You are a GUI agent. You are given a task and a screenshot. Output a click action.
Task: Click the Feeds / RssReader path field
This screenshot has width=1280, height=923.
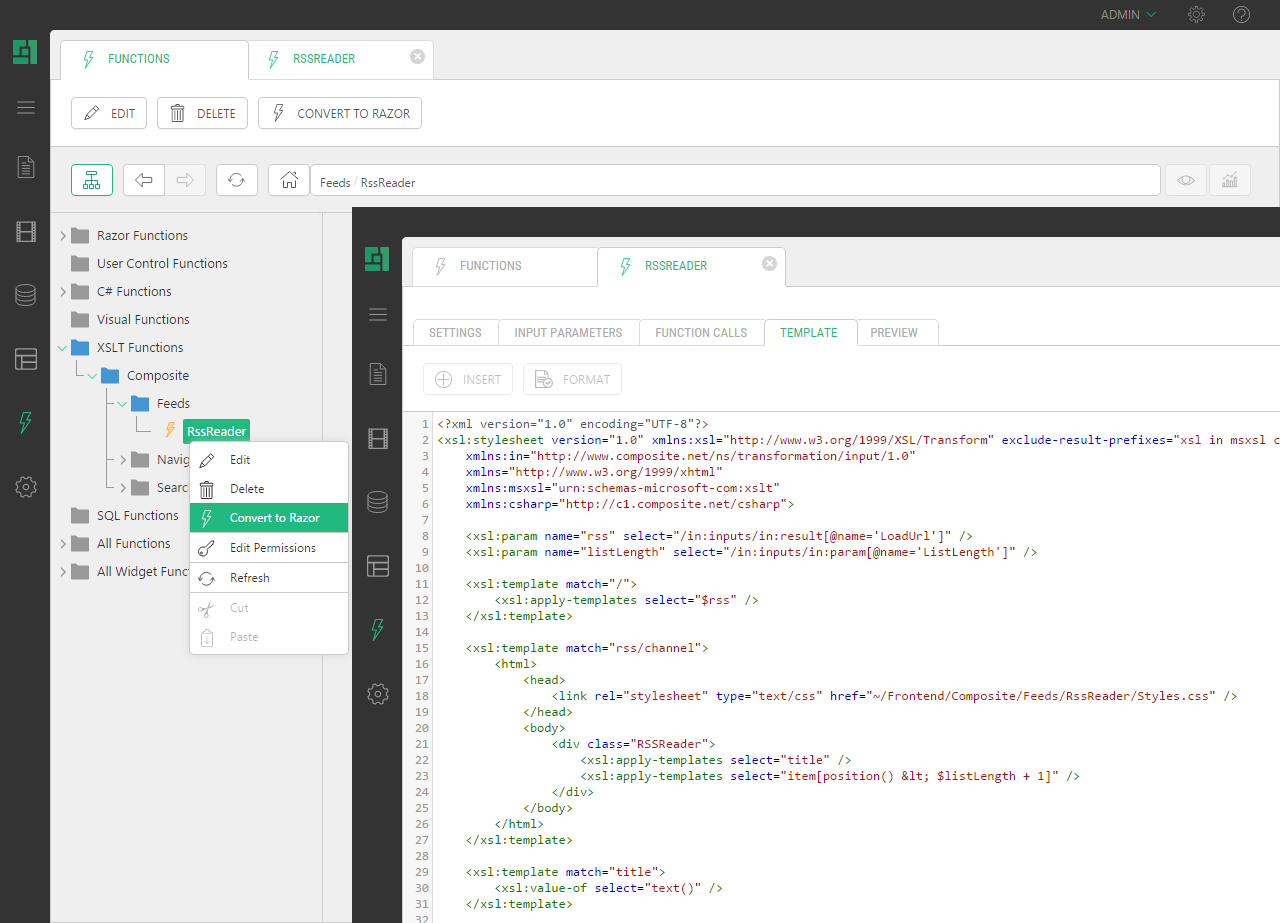pyautogui.click(x=735, y=182)
